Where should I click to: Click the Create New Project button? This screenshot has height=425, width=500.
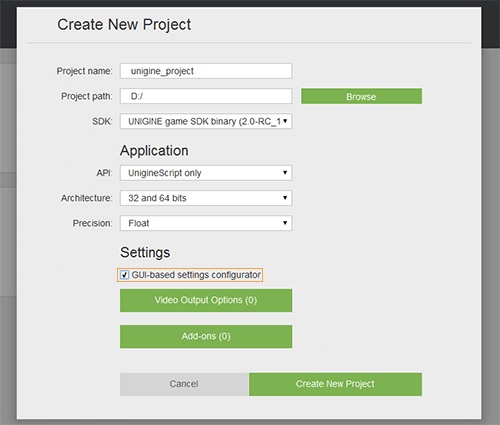click(x=335, y=384)
